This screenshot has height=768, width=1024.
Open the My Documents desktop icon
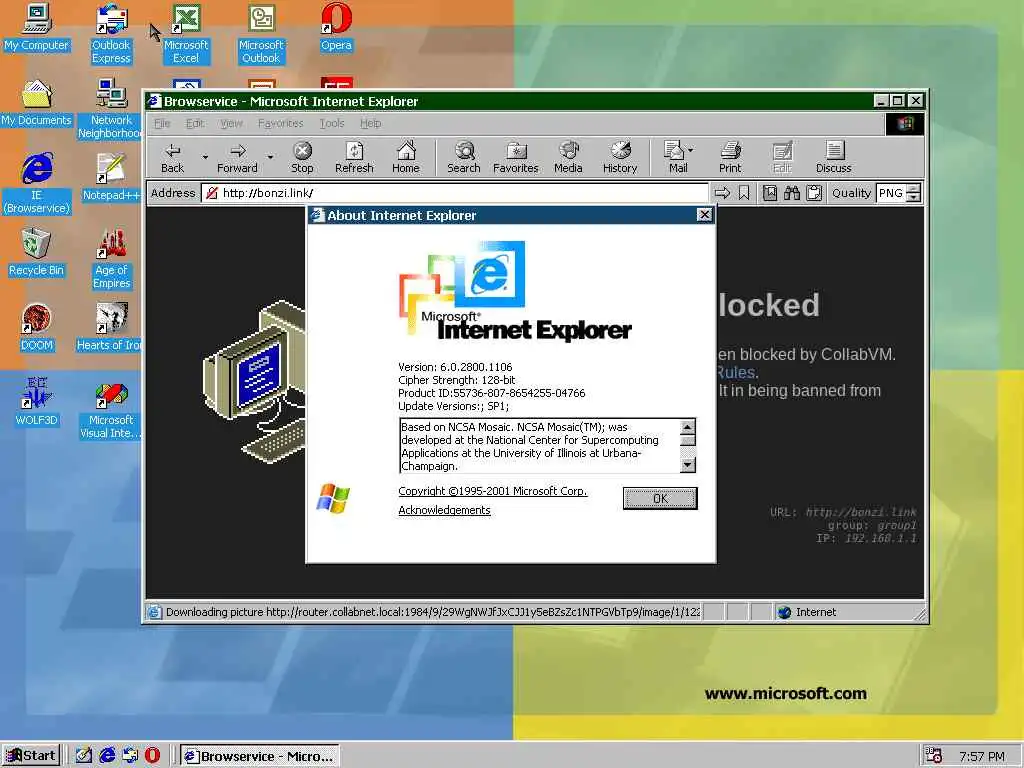[36, 103]
